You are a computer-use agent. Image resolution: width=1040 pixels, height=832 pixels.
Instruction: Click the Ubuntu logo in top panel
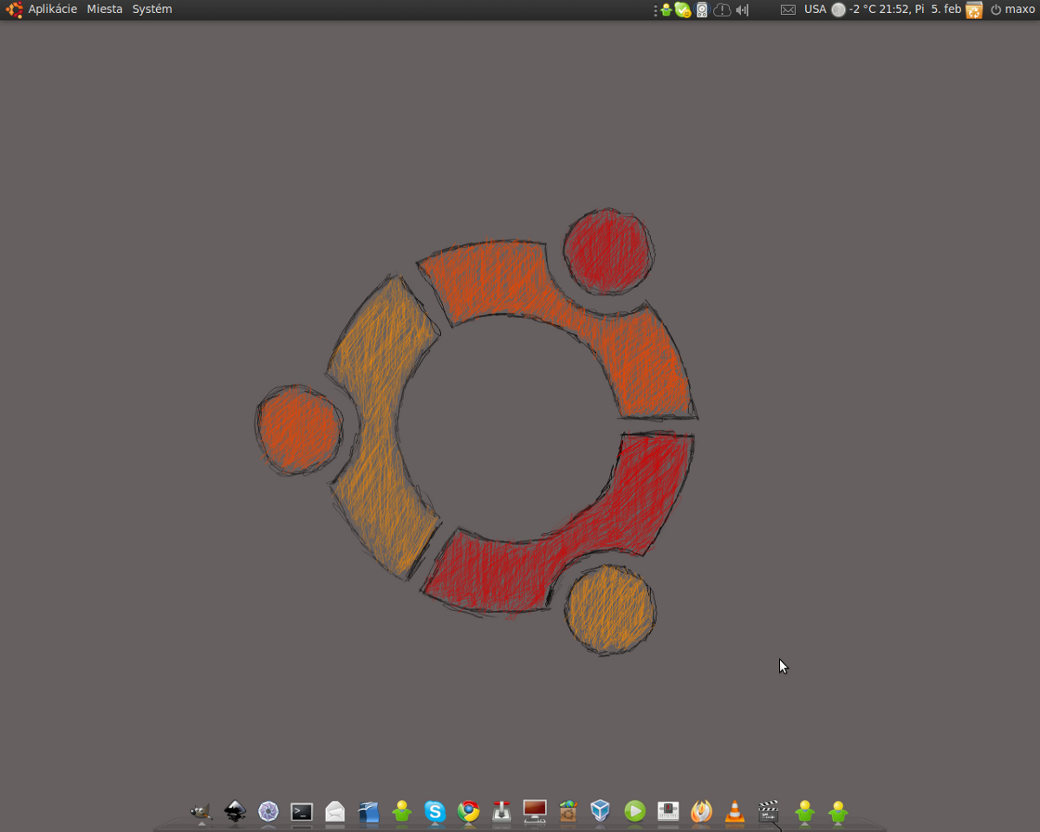pos(14,9)
